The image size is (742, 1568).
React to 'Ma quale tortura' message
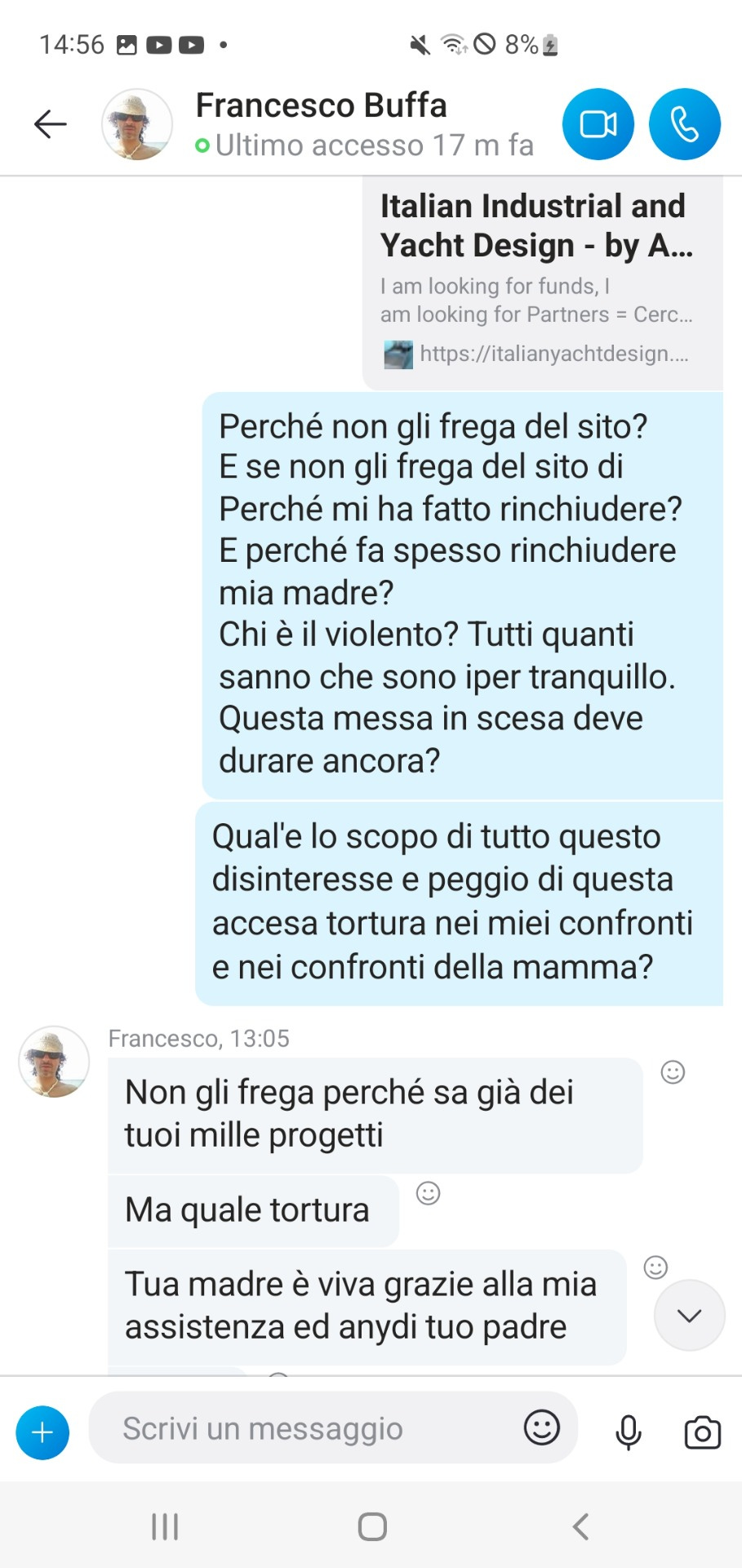pyautogui.click(x=429, y=1193)
